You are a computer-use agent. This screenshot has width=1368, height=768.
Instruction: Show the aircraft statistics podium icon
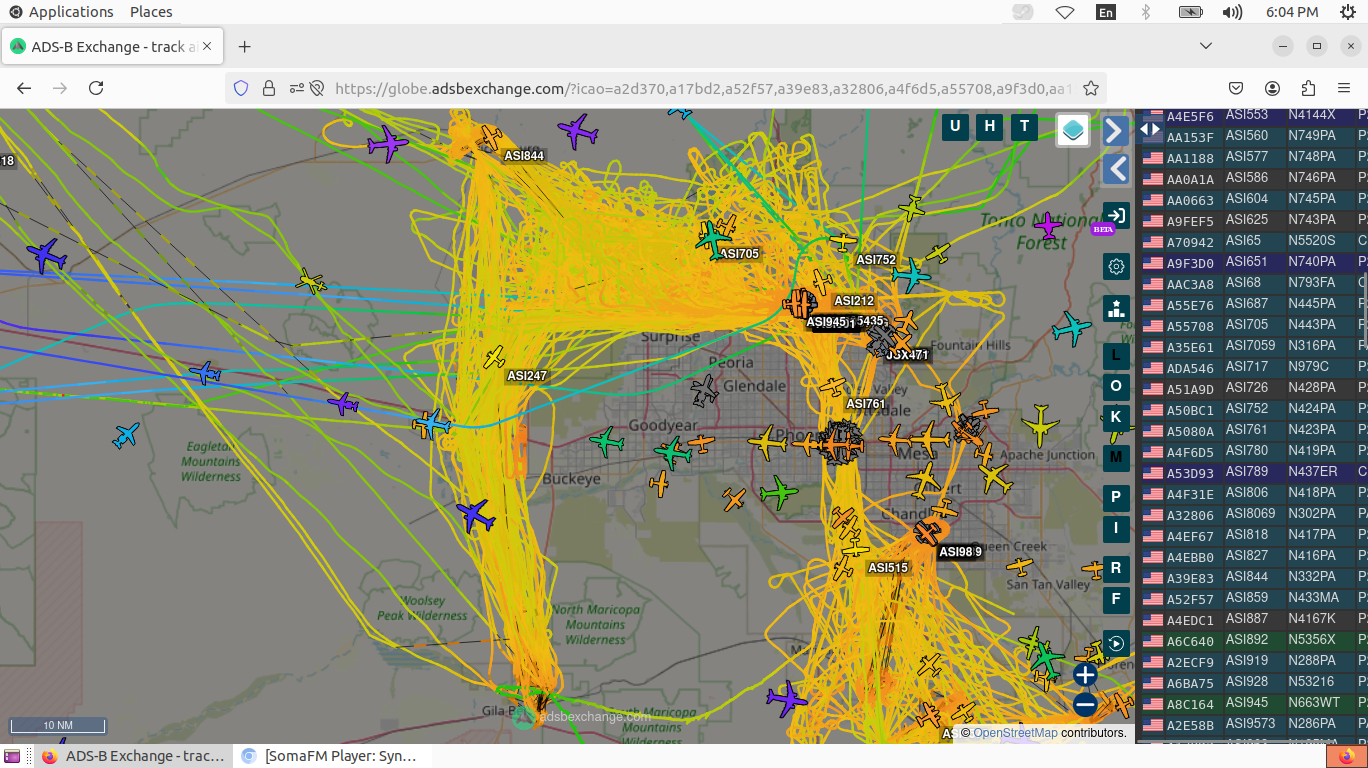pyautogui.click(x=1116, y=308)
